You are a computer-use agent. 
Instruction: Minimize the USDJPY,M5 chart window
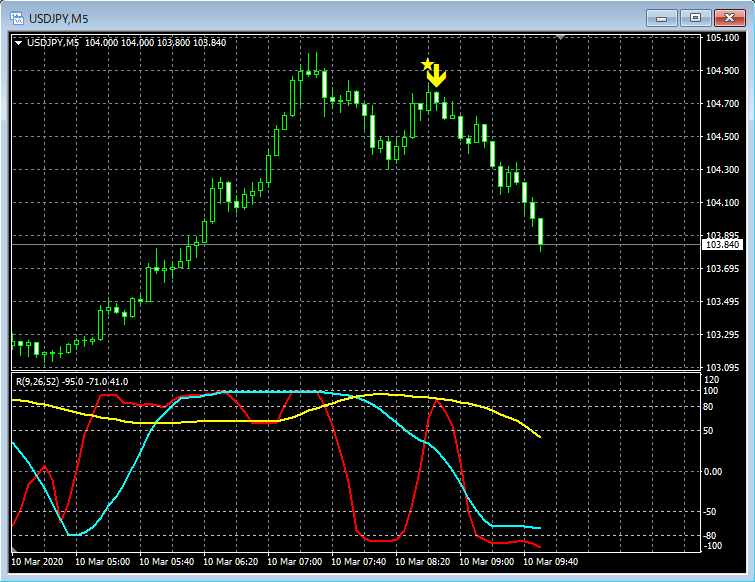pyautogui.click(x=662, y=18)
